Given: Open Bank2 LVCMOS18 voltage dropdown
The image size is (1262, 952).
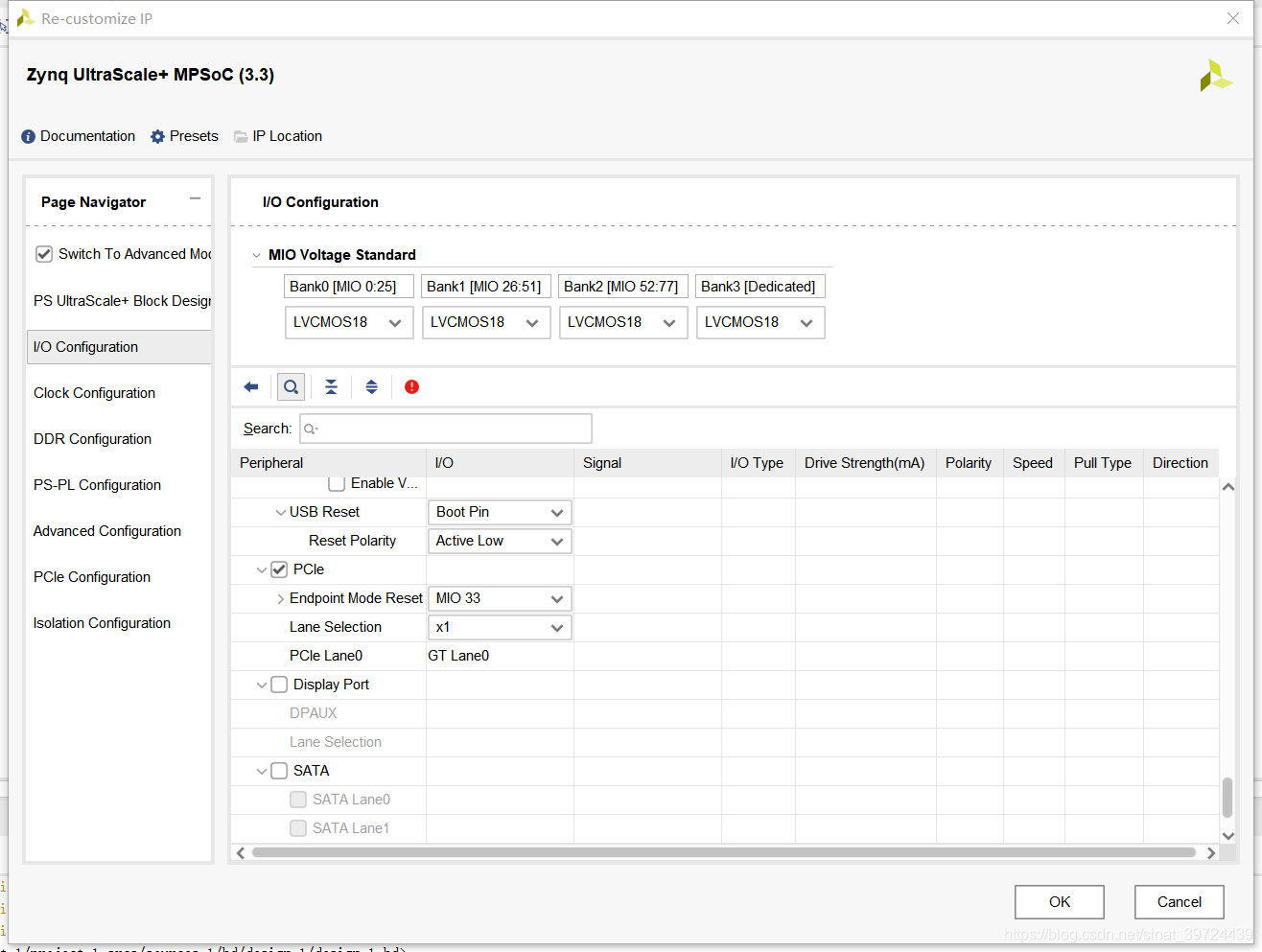Looking at the screenshot, I should coord(623,322).
